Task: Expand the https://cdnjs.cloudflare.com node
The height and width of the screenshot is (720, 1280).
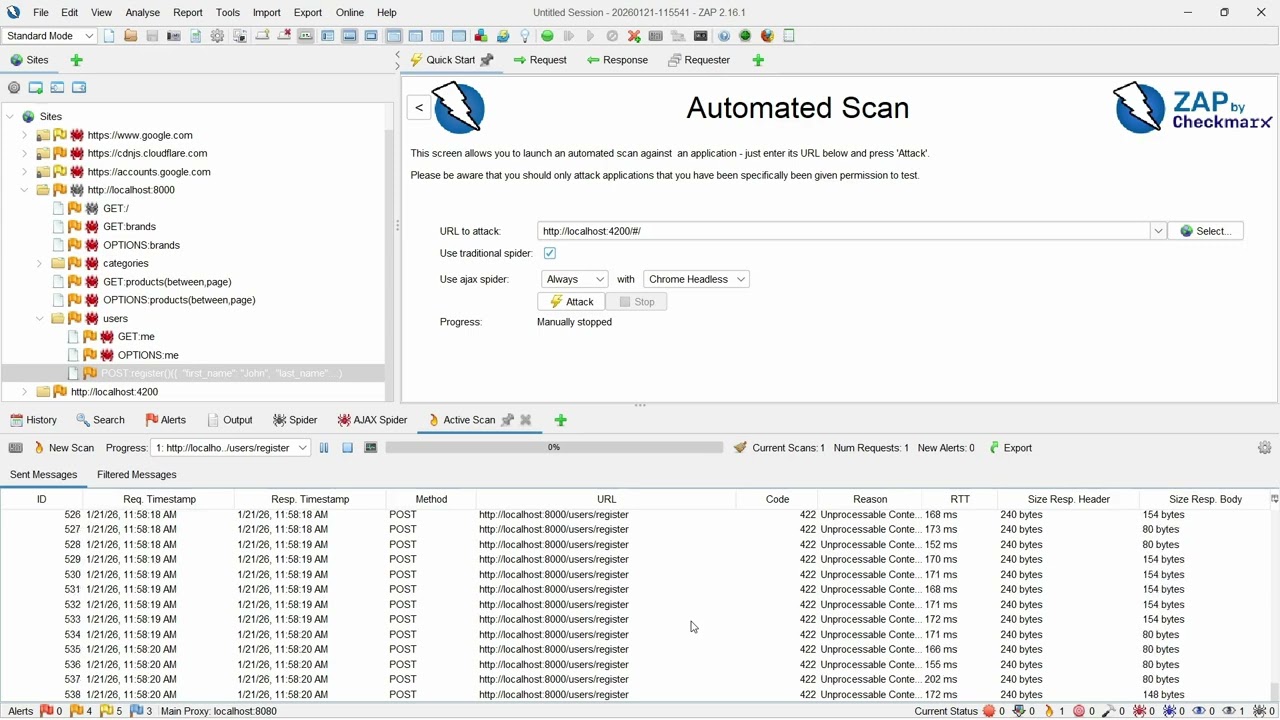Action: tap(24, 153)
